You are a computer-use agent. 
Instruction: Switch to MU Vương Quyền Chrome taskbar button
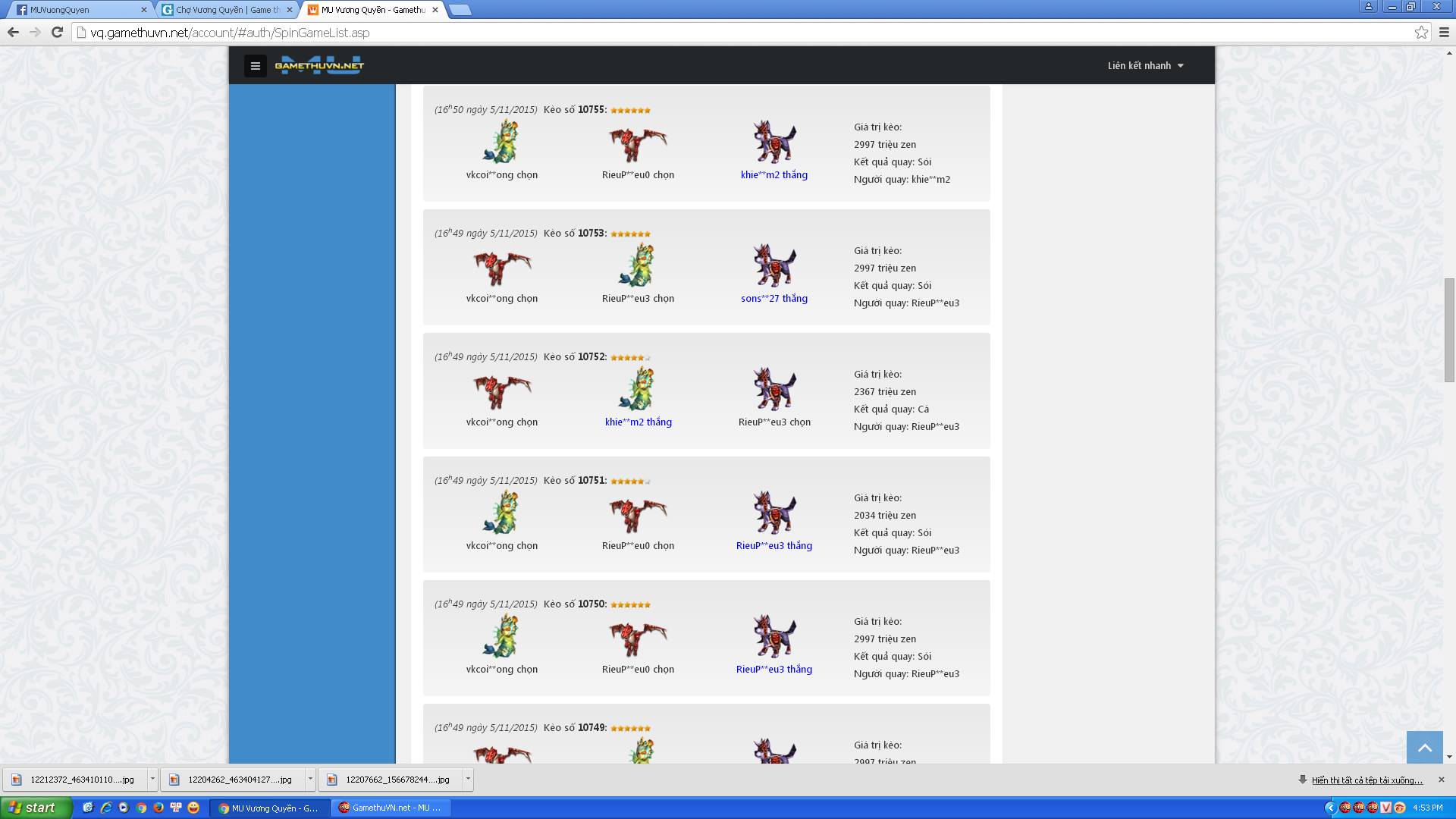point(271,808)
